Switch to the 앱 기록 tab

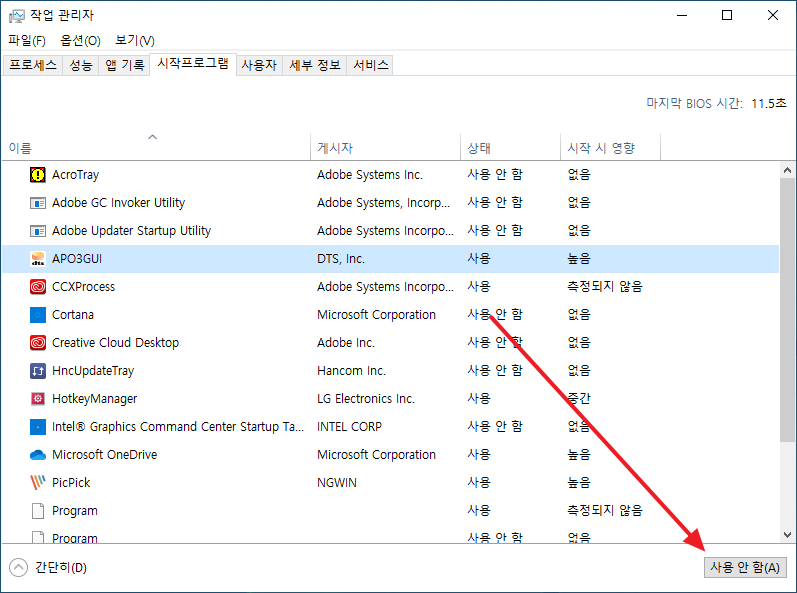125,65
